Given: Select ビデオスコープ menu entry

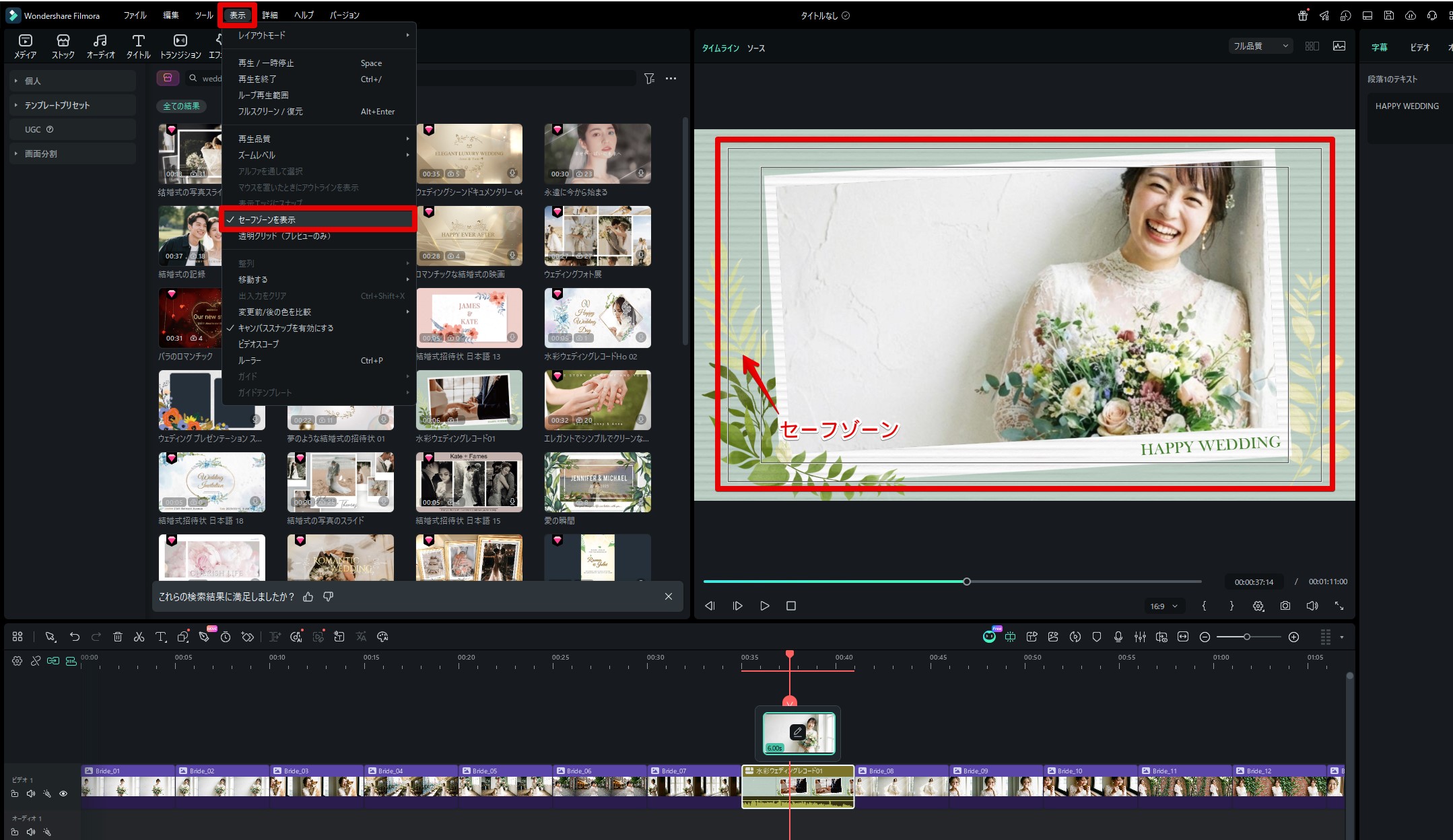Looking at the screenshot, I should pos(318,344).
